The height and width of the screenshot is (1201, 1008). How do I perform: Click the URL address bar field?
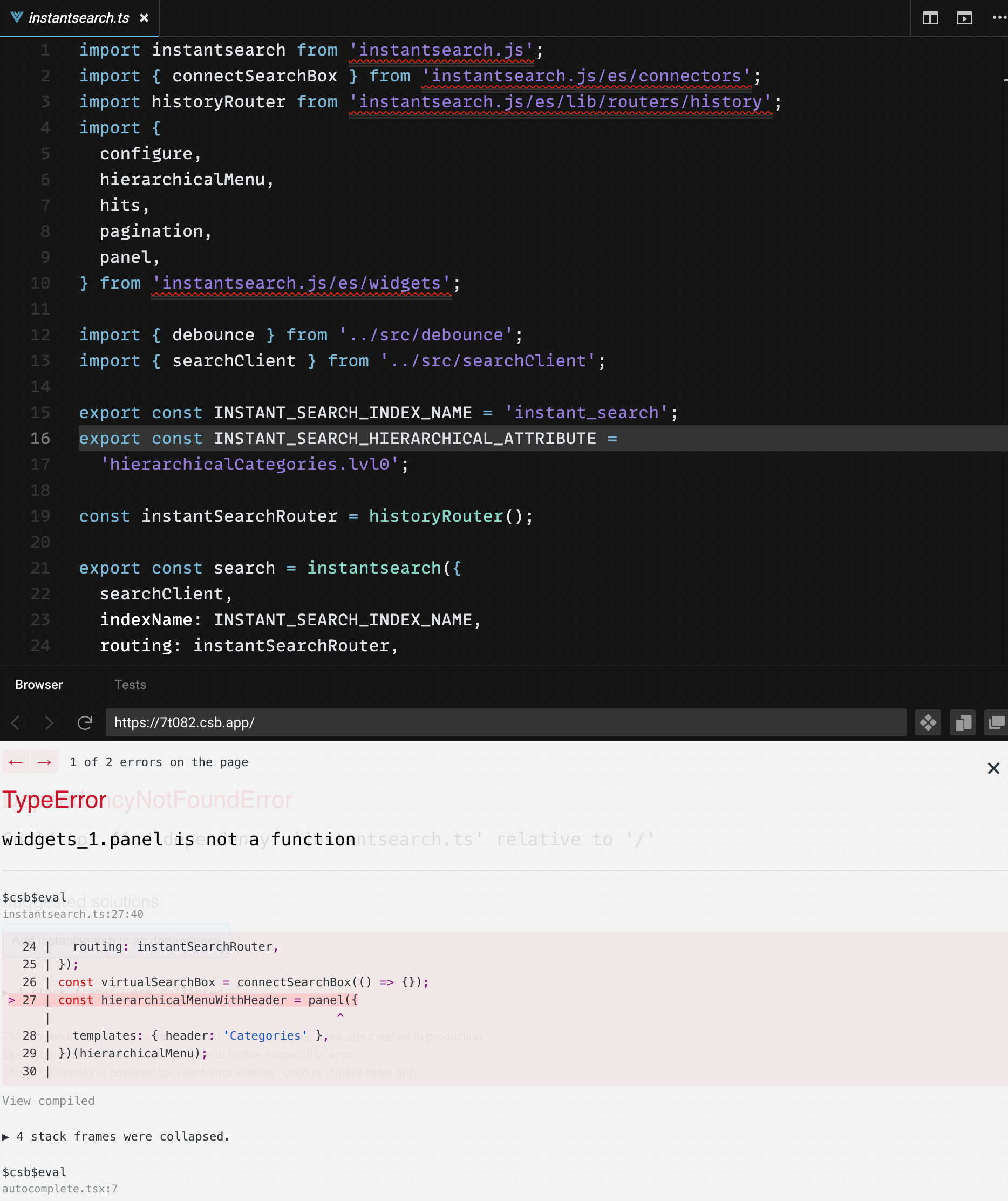pyautogui.click(x=503, y=722)
